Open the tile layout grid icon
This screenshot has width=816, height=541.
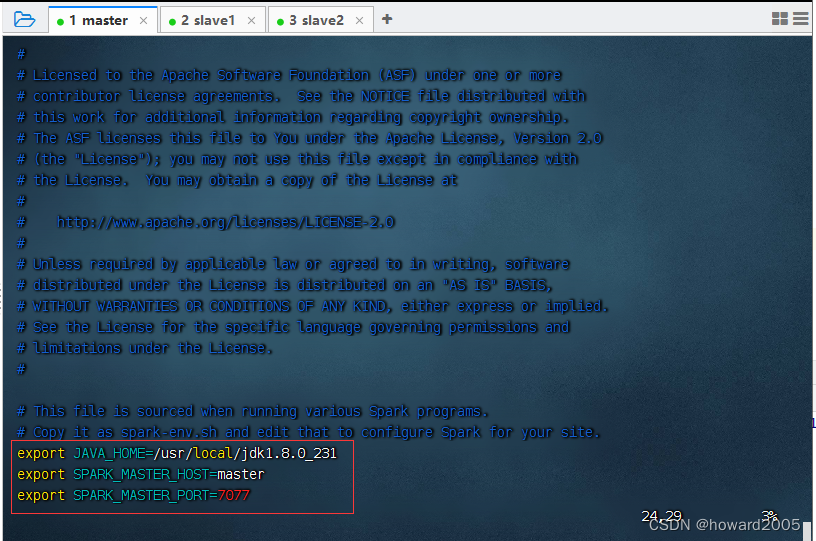780,19
